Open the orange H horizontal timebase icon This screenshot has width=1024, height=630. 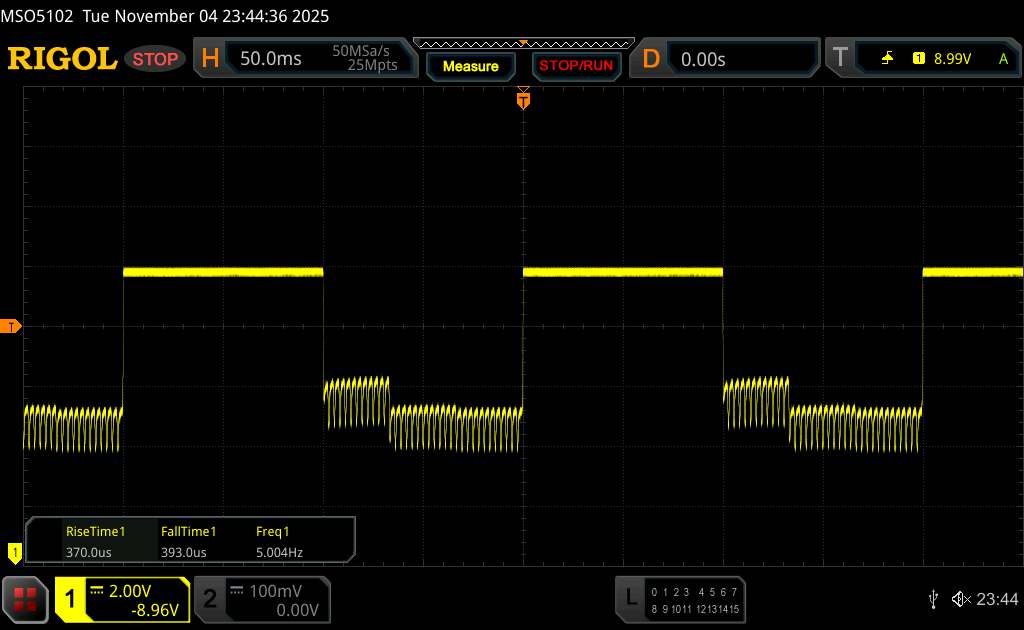[210, 59]
